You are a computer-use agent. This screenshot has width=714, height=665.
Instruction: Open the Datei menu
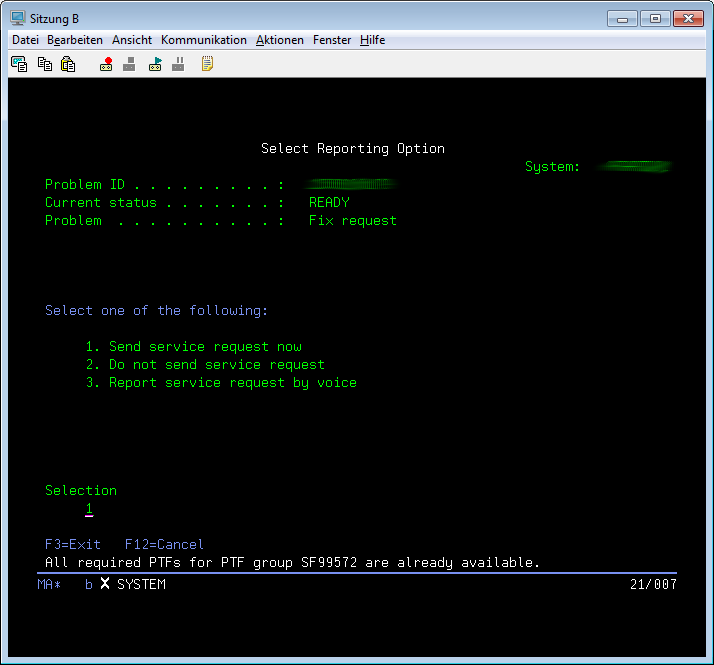[25, 40]
